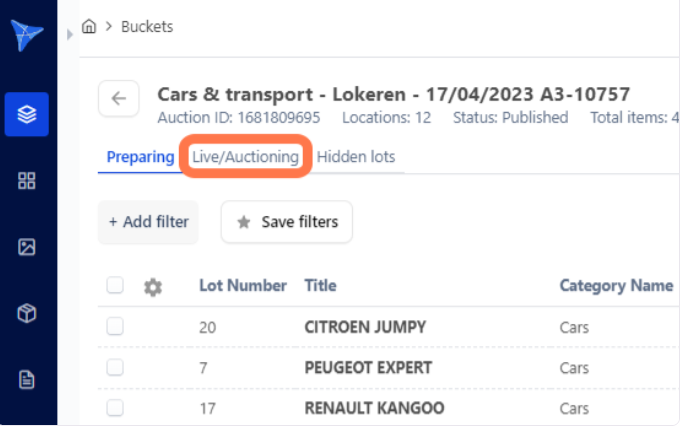This screenshot has height=426, width=681.
Task: Switch to the Live/Auctioning tab
Action: click(245, 157)
